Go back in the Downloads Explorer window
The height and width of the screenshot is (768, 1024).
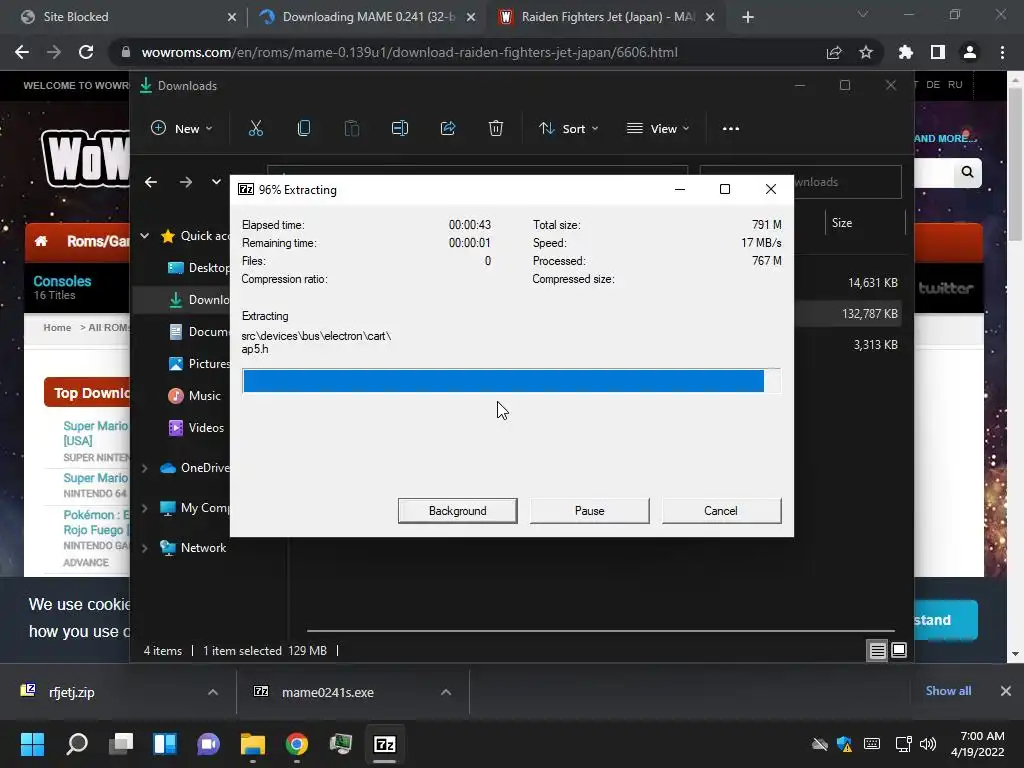[x=151, y=182]
